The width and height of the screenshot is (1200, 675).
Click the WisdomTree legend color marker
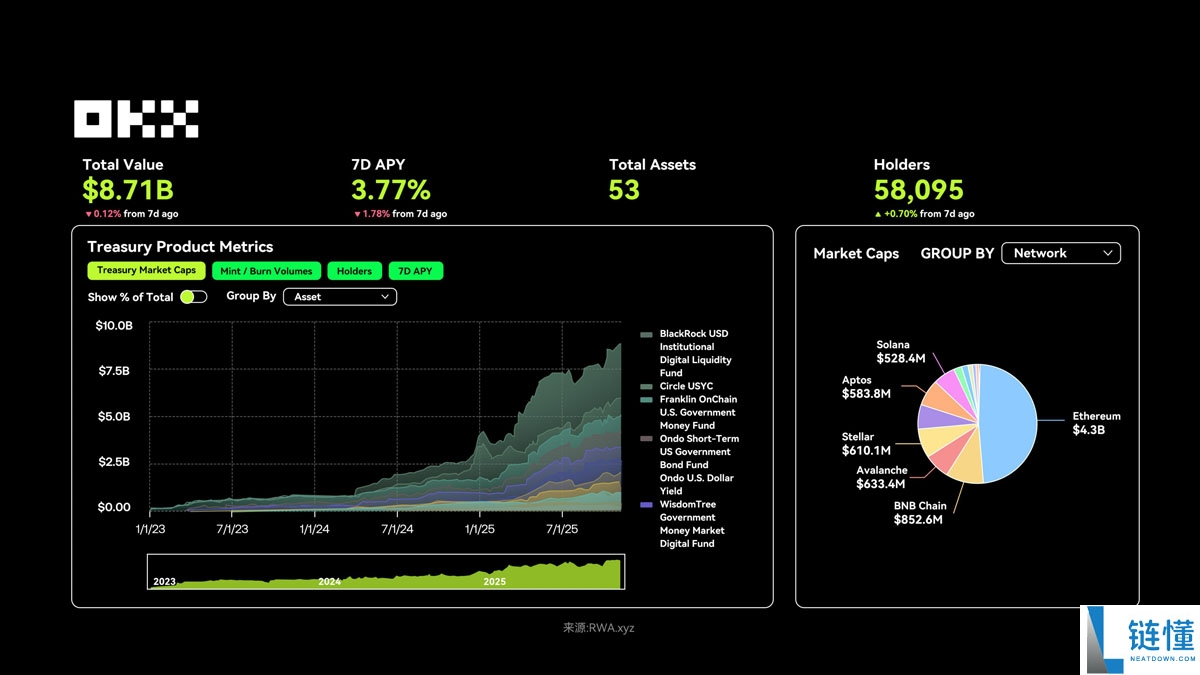click(646, 505)
